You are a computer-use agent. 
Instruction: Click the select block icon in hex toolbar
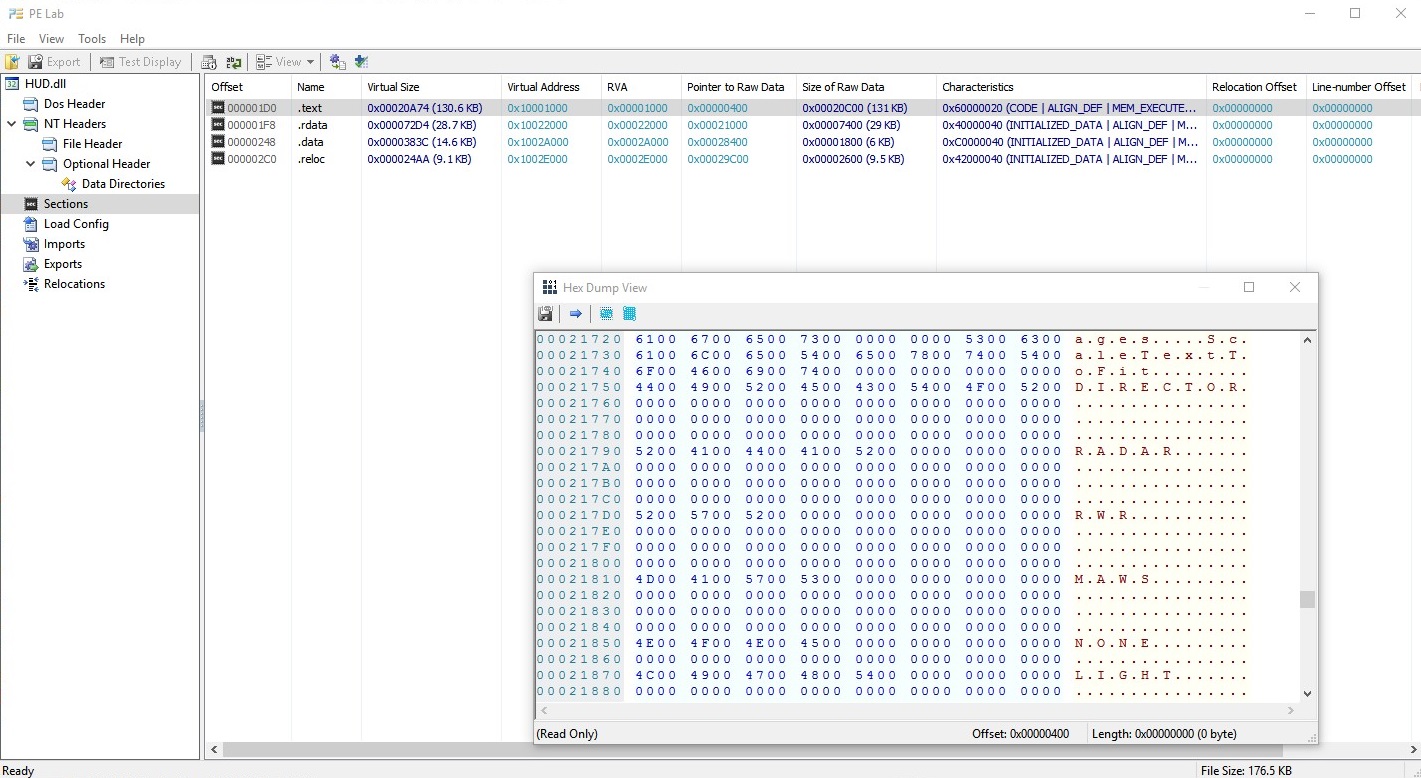click(x=606, y=314)
